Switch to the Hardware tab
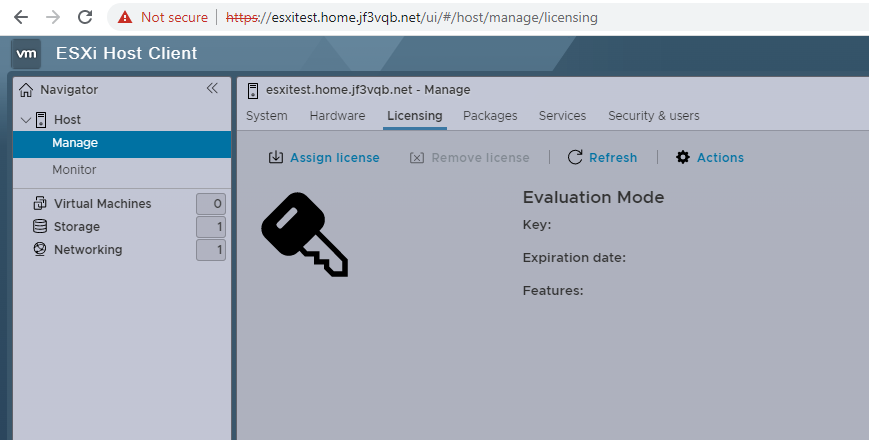869x440 pixels. [x=338, y=116]
